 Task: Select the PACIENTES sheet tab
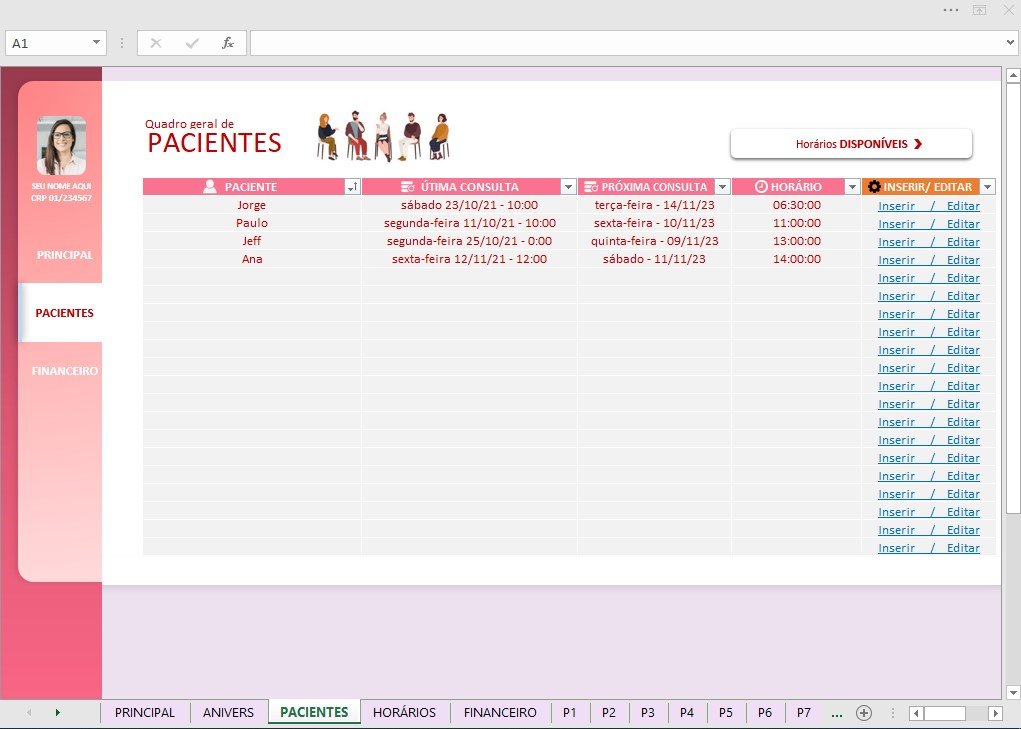pyautogui.click(x=314, y=712)
